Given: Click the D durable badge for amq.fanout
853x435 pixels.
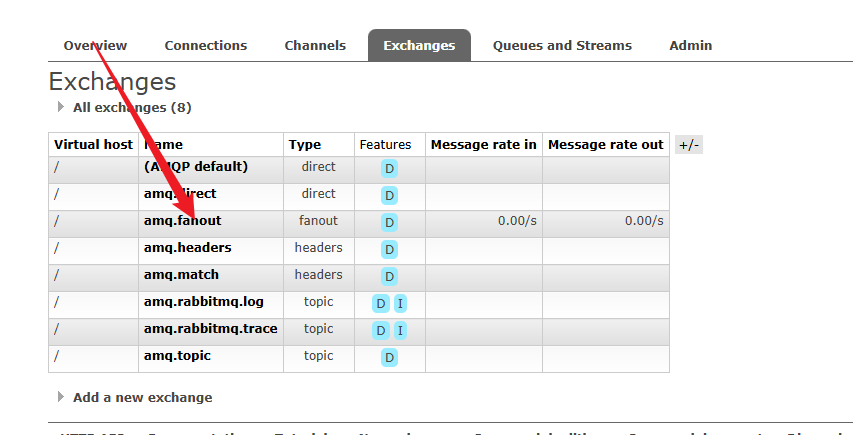Looking at the screenshot, I should coord(390,222).
